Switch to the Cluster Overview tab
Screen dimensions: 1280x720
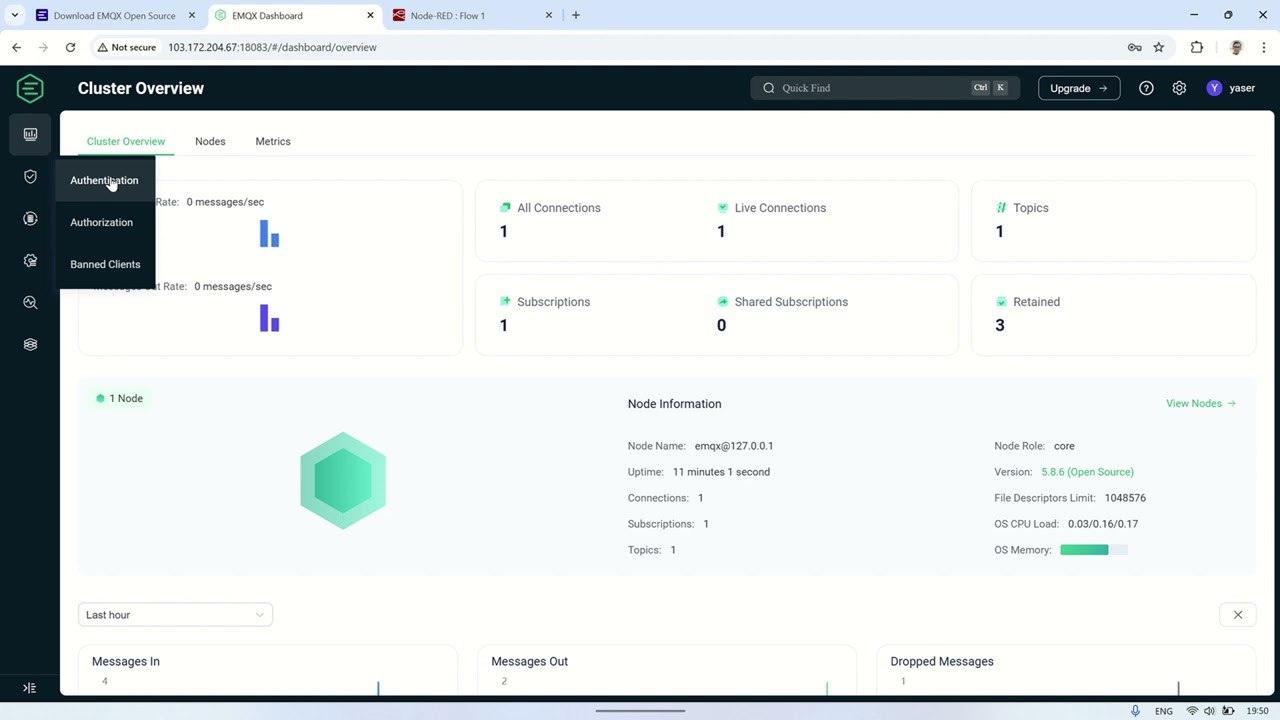(x=126, y=141)
